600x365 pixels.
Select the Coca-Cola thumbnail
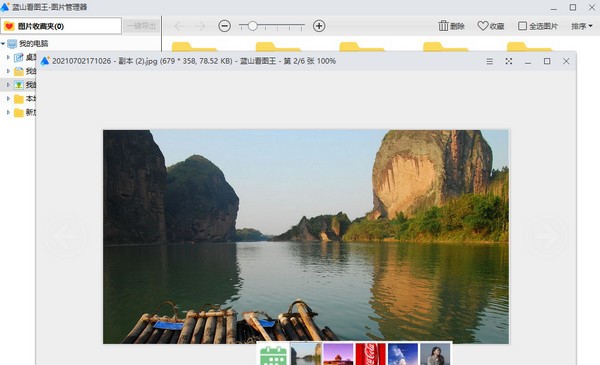coord(370,354)
